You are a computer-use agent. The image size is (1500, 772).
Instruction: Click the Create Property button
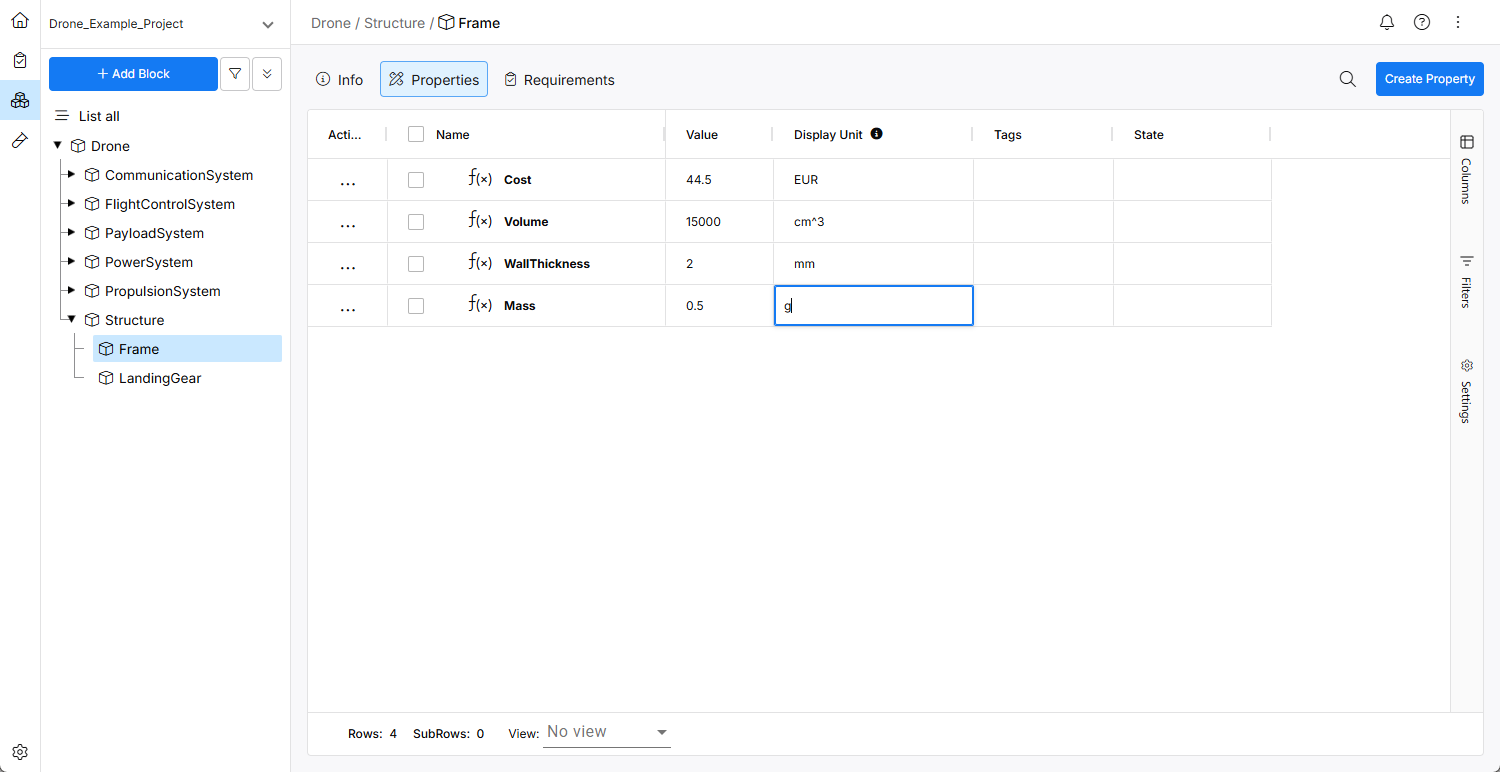1429,79
